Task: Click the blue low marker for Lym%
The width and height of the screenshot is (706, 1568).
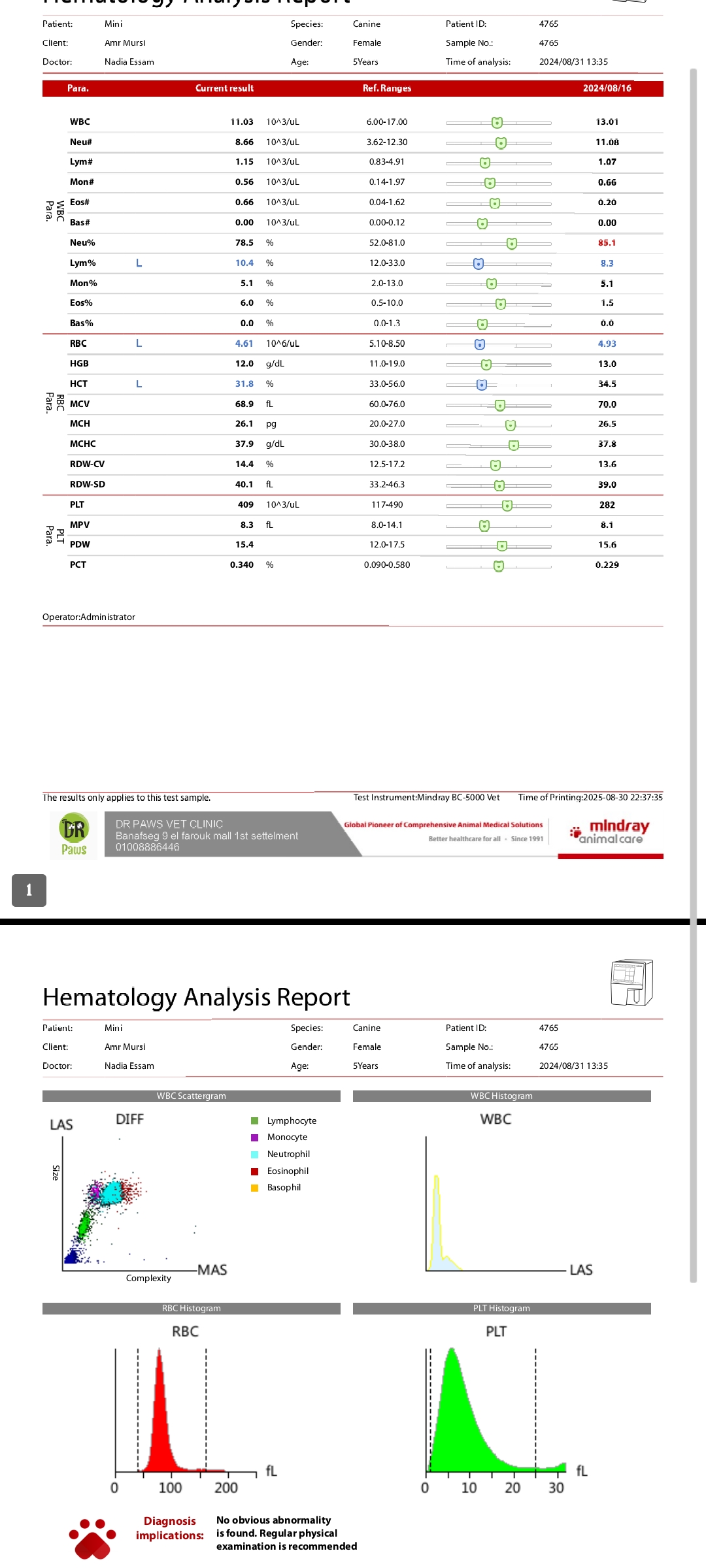Action: [x=479, y=263]
